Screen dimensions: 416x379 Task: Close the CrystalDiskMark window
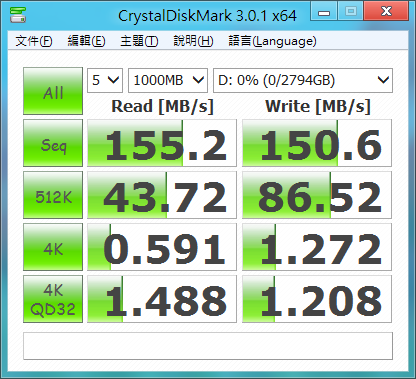(x=386, y=11)
